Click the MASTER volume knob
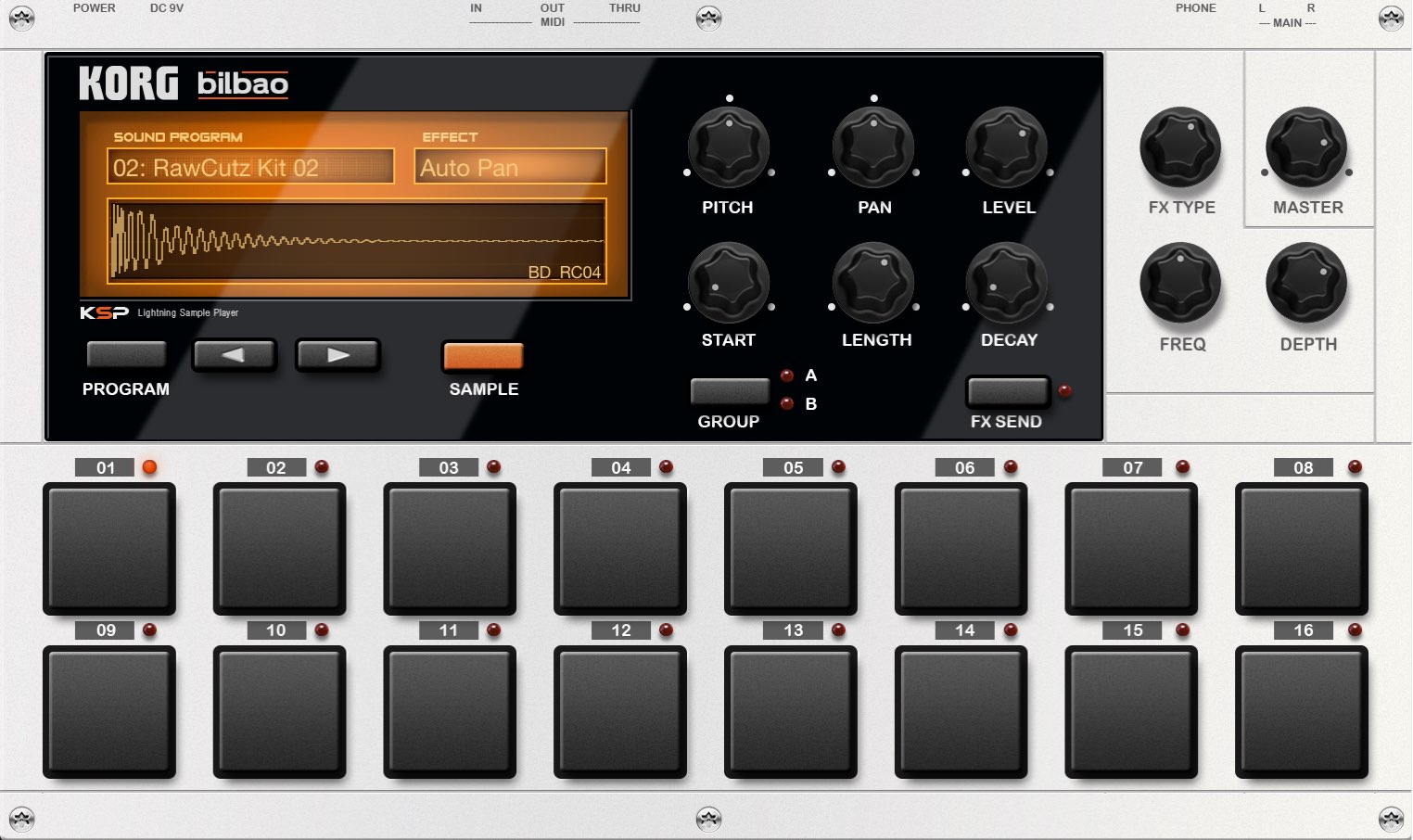Viewport: 1413px width, 840px height. 1306,147
